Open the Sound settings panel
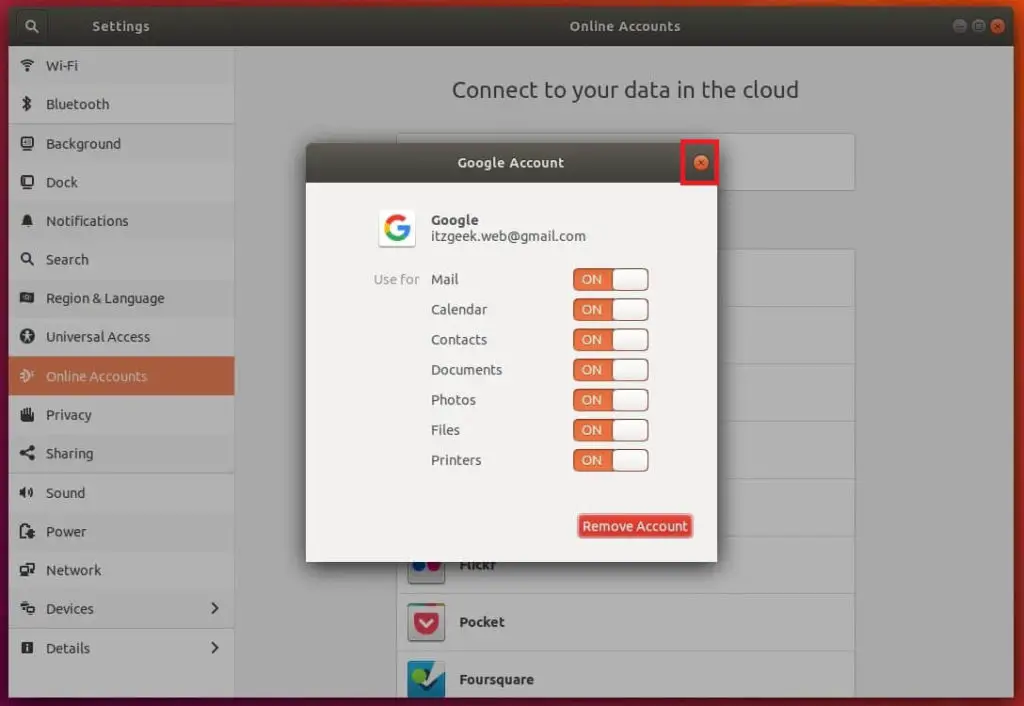This screenshot has height=706, width=1024. (121, 492)
